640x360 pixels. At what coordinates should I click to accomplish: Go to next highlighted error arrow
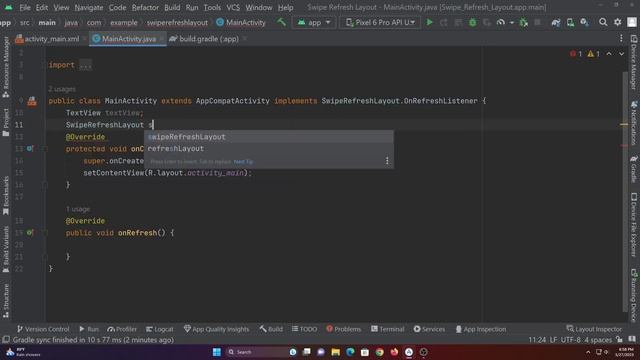pyautogui.click(x=621, y=54)
